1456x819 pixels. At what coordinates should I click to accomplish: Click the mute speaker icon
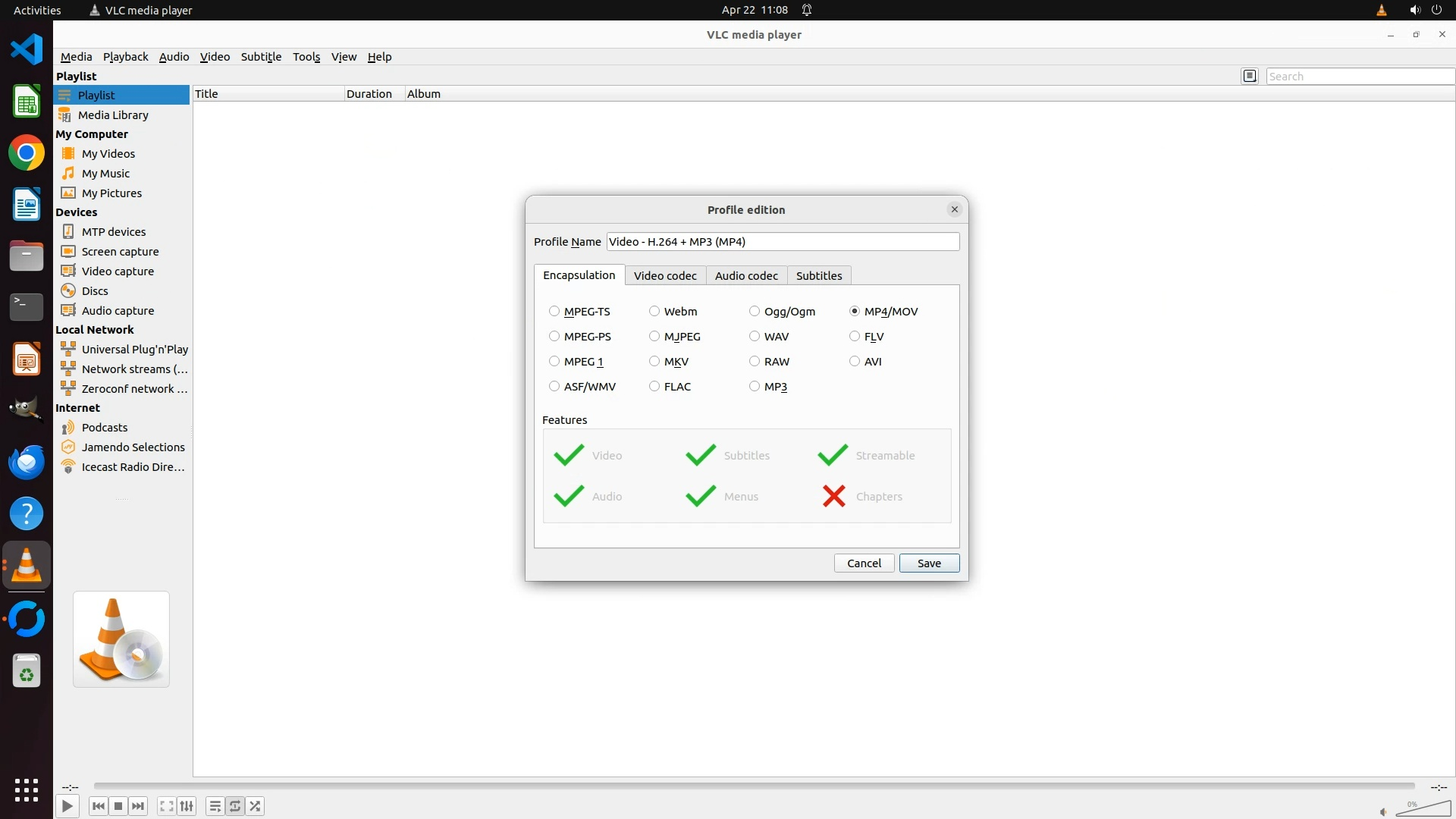(x=1383, y=811)
